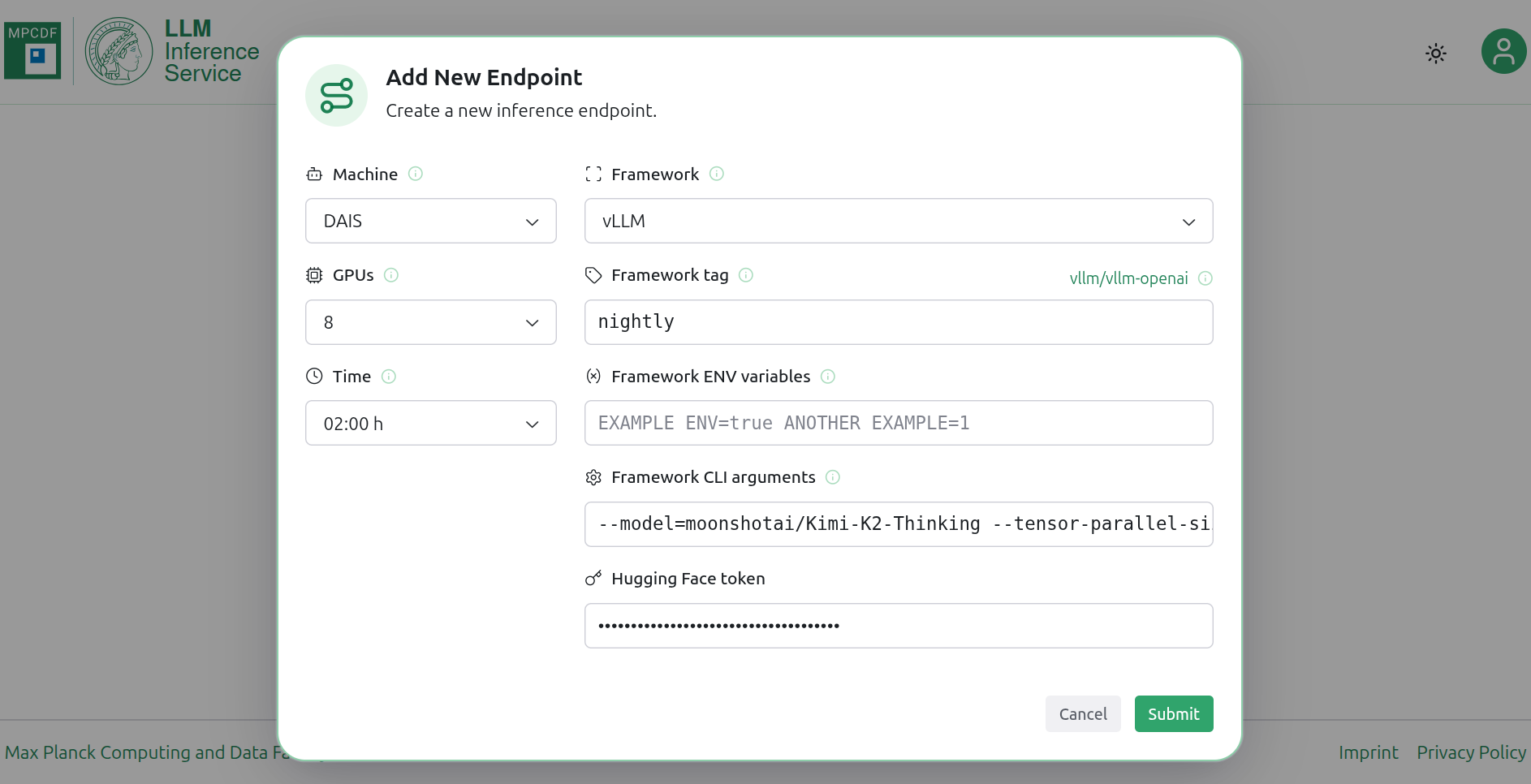Expand the GPUs selector showing 8
Viewport: 1531px width, 784px height.
pos(430,322)
